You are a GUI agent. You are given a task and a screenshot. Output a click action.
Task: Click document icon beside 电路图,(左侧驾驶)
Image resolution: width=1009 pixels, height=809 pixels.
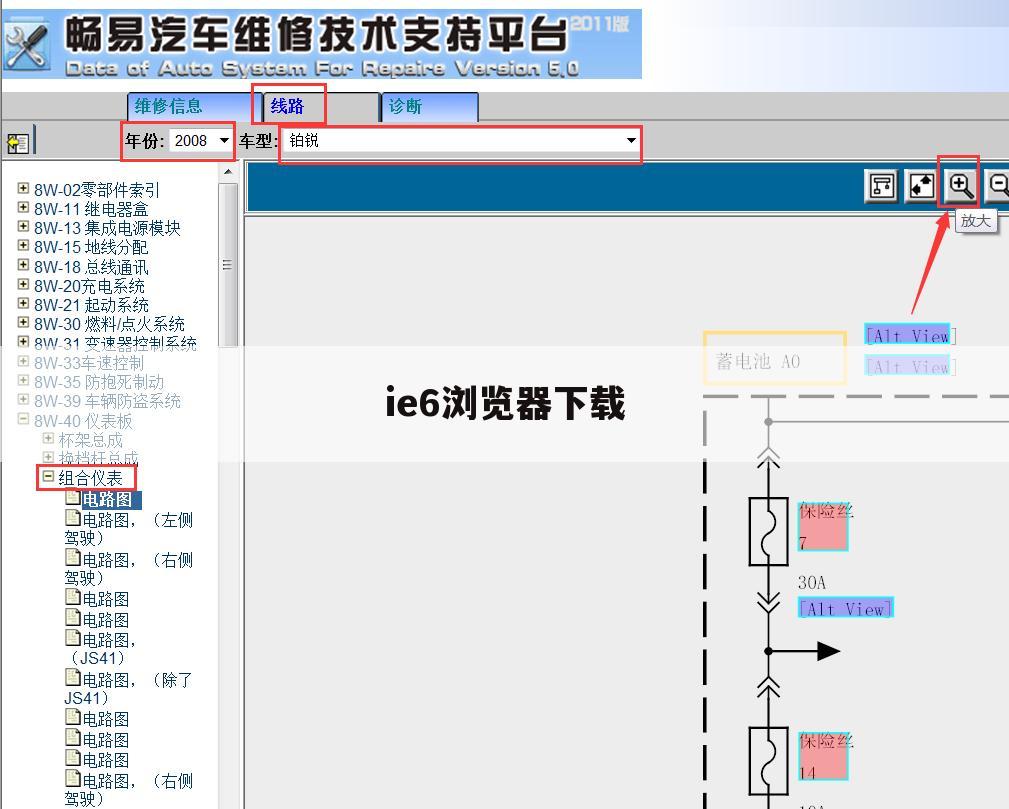click(x=73, y=517)
